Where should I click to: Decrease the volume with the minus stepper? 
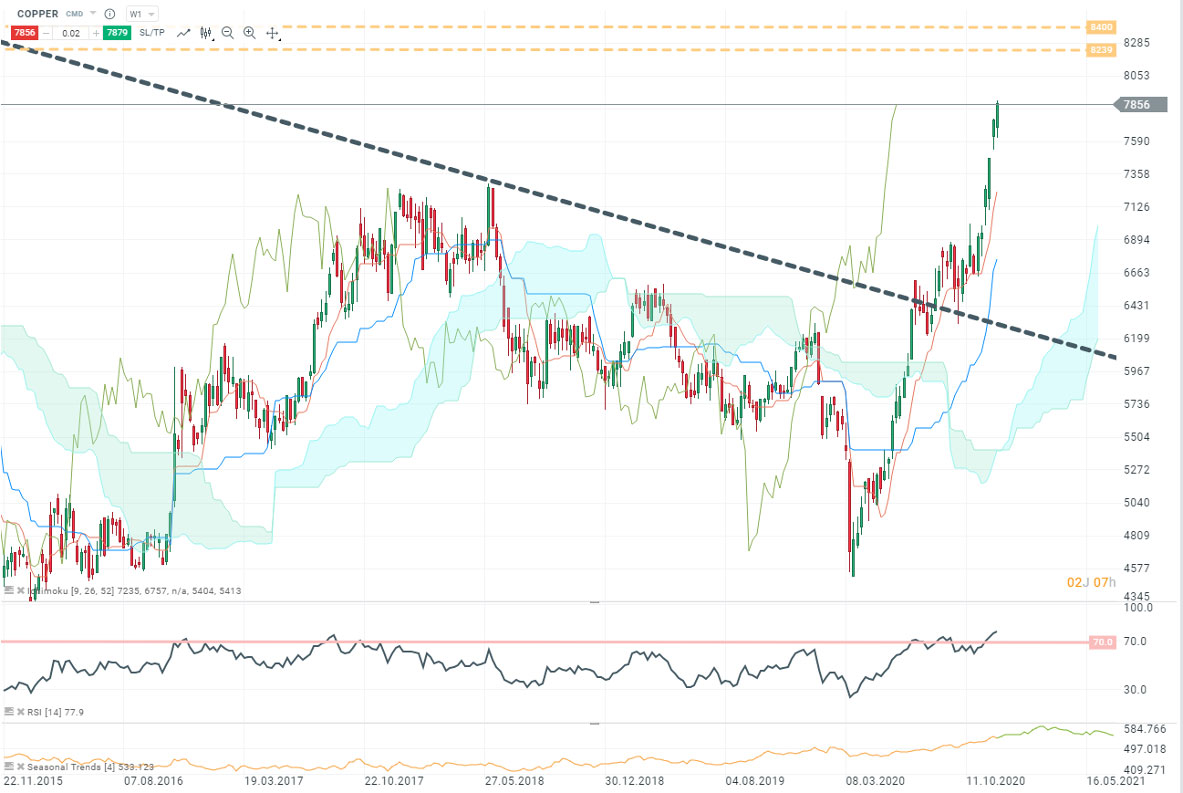(x=46, y=33)
